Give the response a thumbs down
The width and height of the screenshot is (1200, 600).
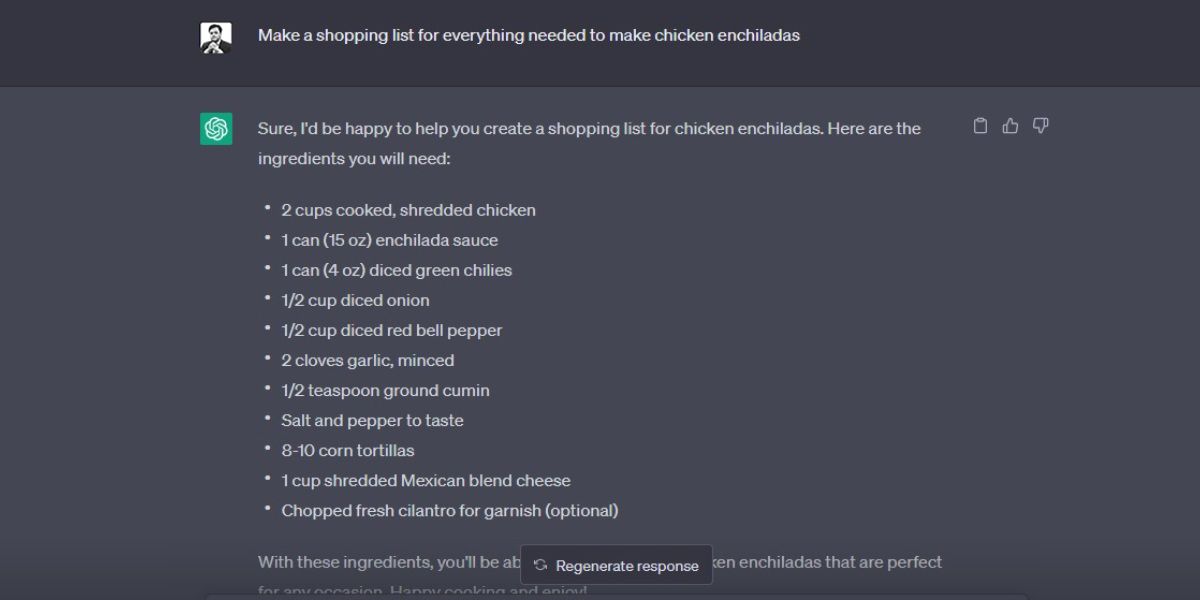1040,126
